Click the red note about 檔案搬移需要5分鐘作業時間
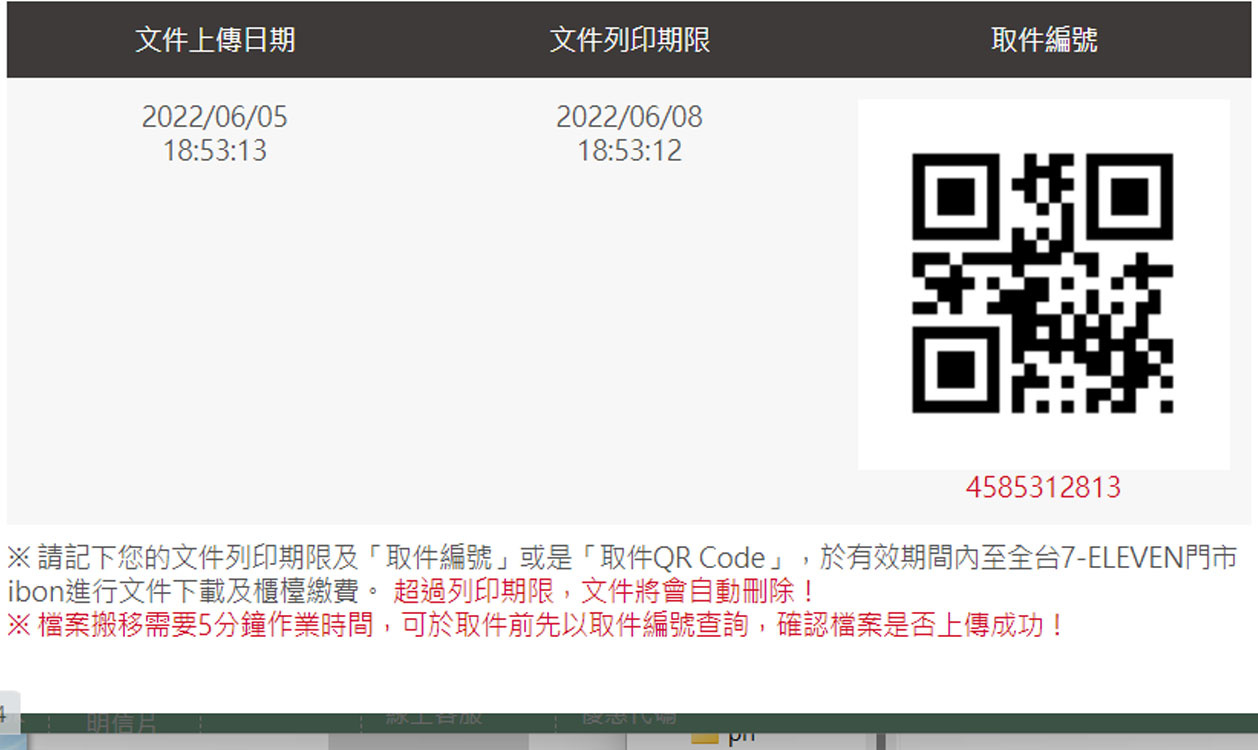1258x750 pixels. coord(536,626)
